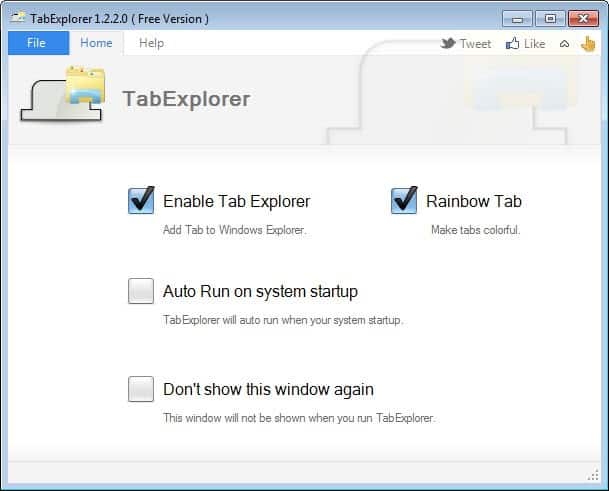This screenshot has height=491, width=609.
Task: Minimize the TabExplorer window
Action: [515, 18]
